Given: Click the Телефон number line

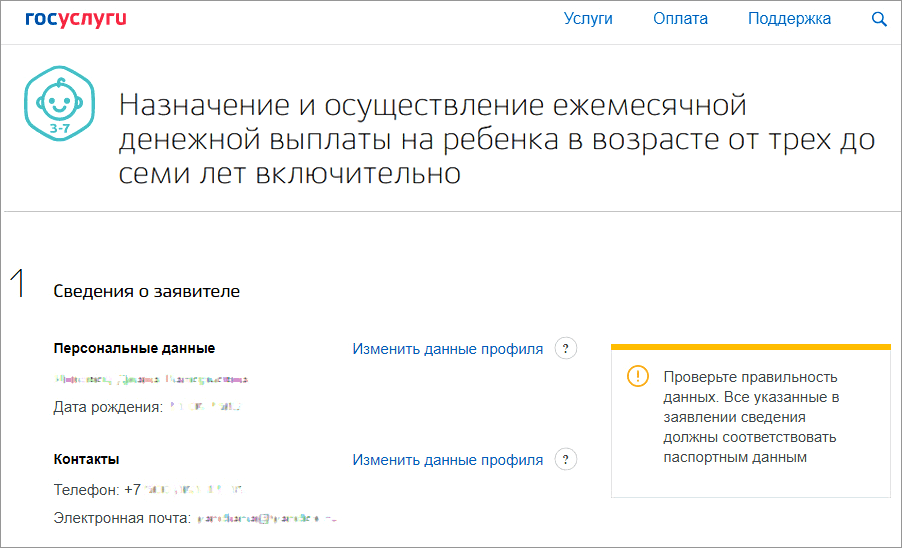Looking at the screenshot, I should pos(148,490).
